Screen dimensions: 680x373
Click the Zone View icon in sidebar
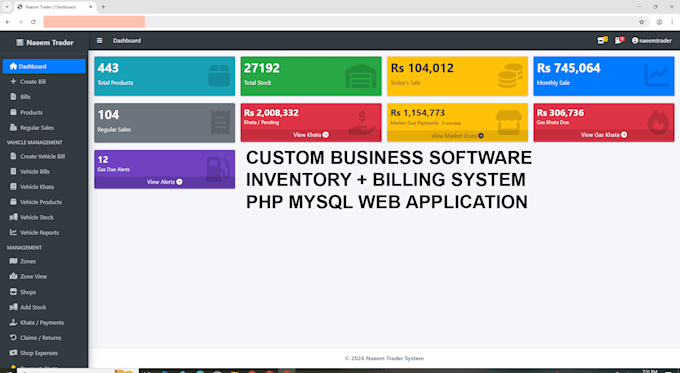coord(13,276)
